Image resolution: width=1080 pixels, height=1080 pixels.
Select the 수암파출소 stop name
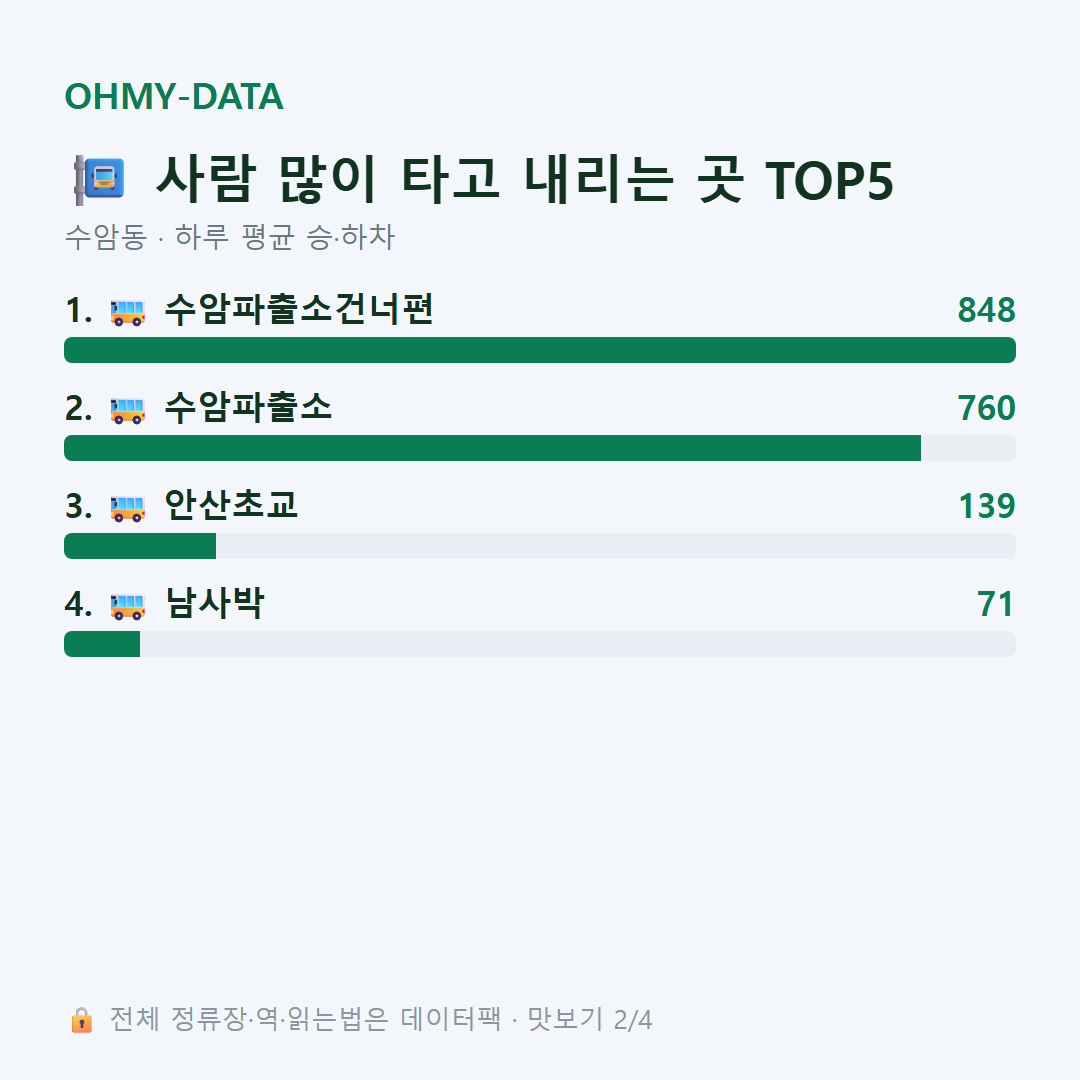tap(248, 407)
